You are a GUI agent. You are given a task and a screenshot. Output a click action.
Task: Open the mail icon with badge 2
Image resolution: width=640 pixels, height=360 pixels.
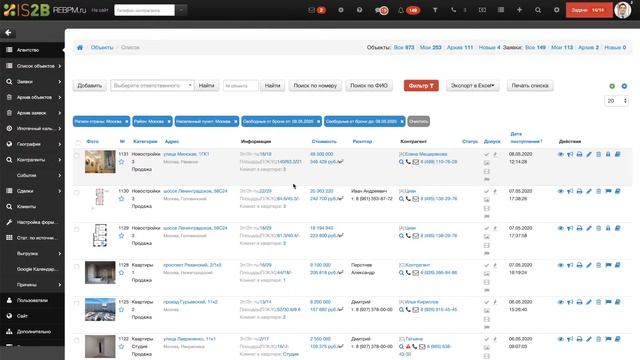pyautogui.click(x=316, y=10)
